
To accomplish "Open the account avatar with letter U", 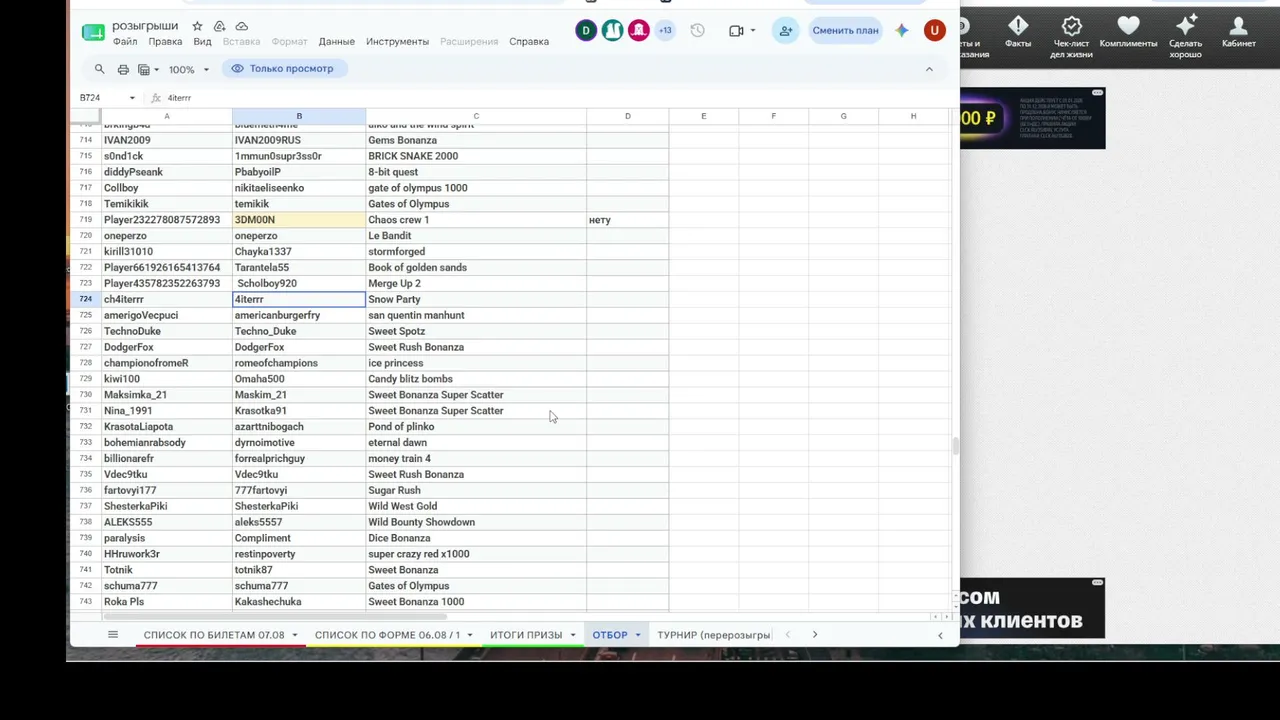I will [934, 30].
